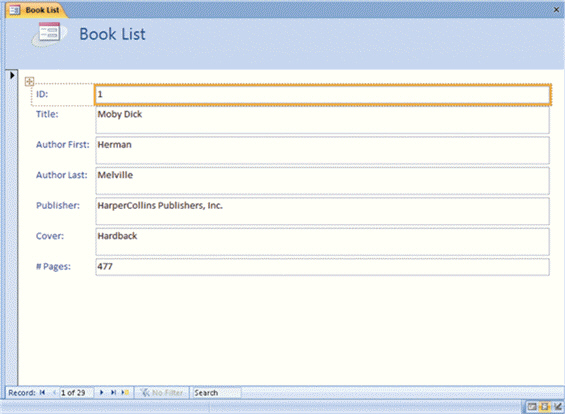This screenshot has height=414, width=565.
Task: Advance to the next record
Action: (x=102, y=392)
